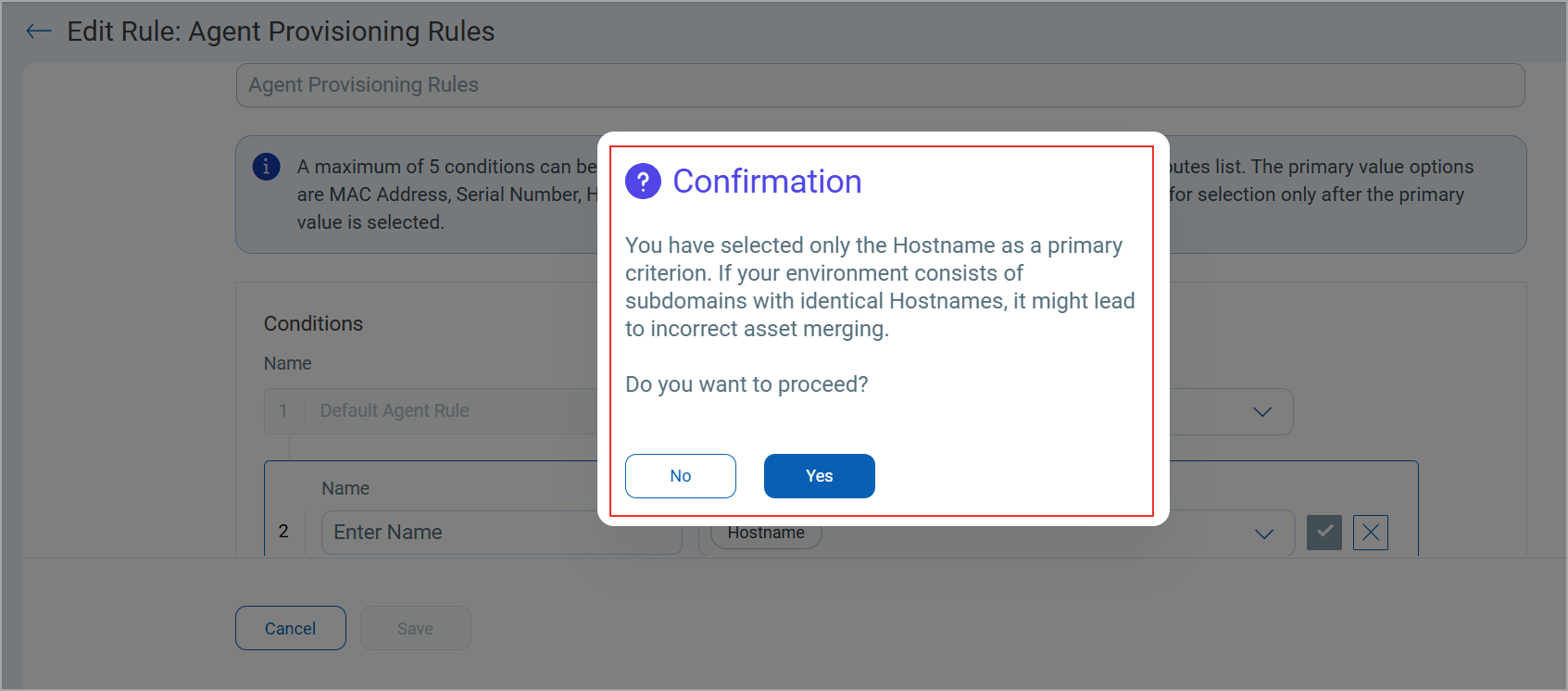Discard condition 2 with the X icon
1568x691 pixels.
(1371, 533)
